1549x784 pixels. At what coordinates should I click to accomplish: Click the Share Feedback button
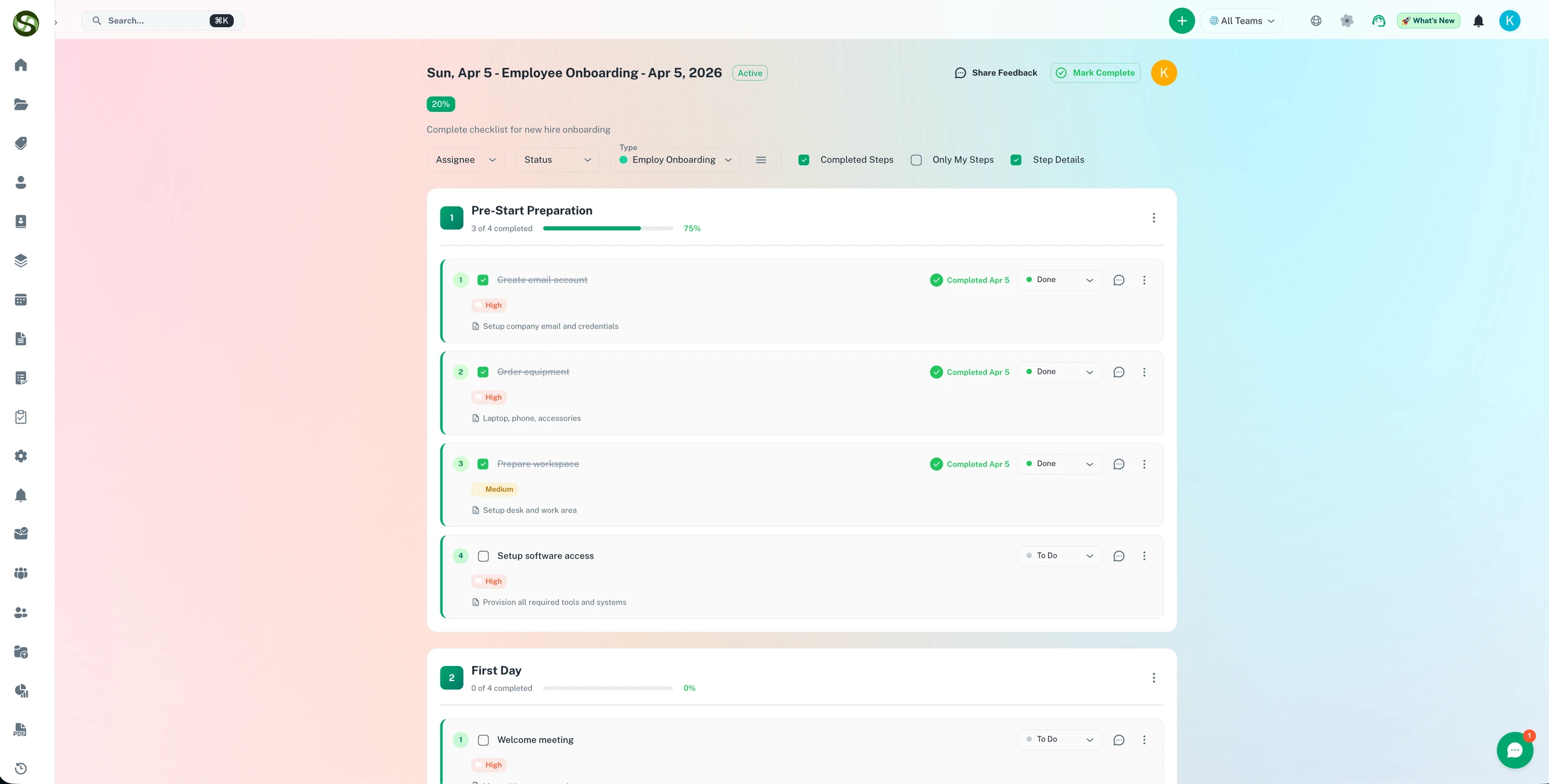pyautogui.click(x=995, y=73)
